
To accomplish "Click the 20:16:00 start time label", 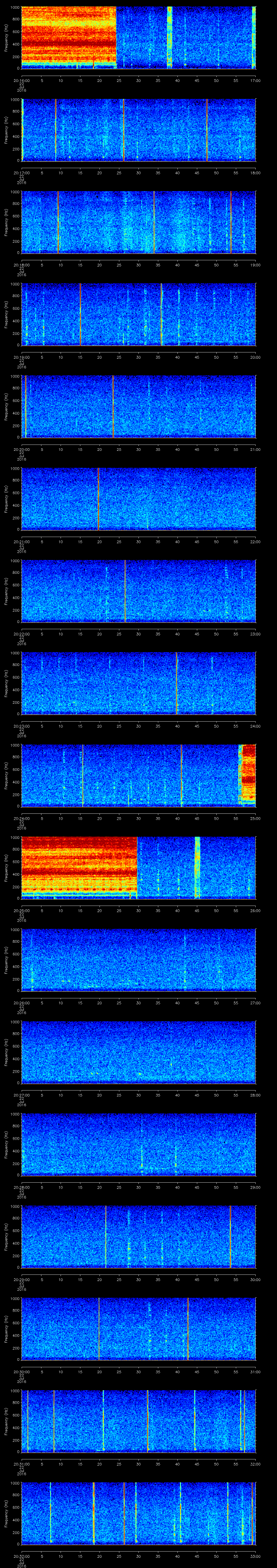I will pos(22,80).
